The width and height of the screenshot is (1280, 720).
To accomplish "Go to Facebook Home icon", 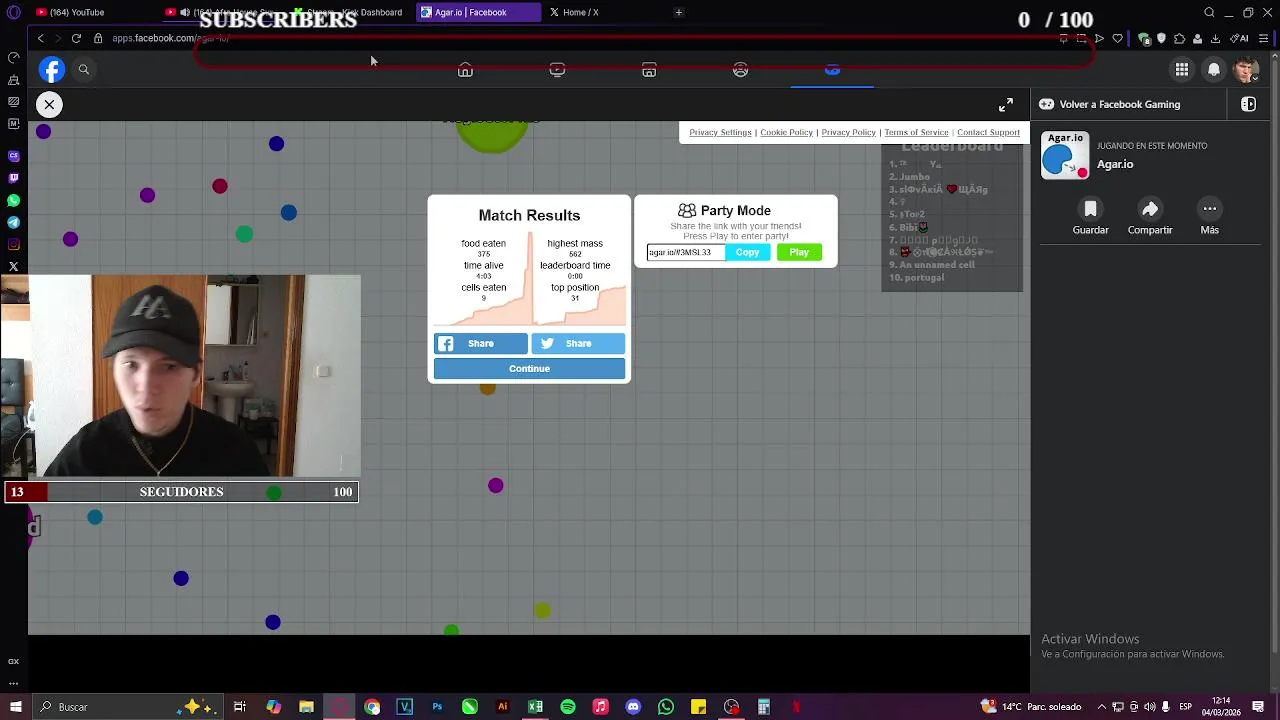I will pos(465,70).
